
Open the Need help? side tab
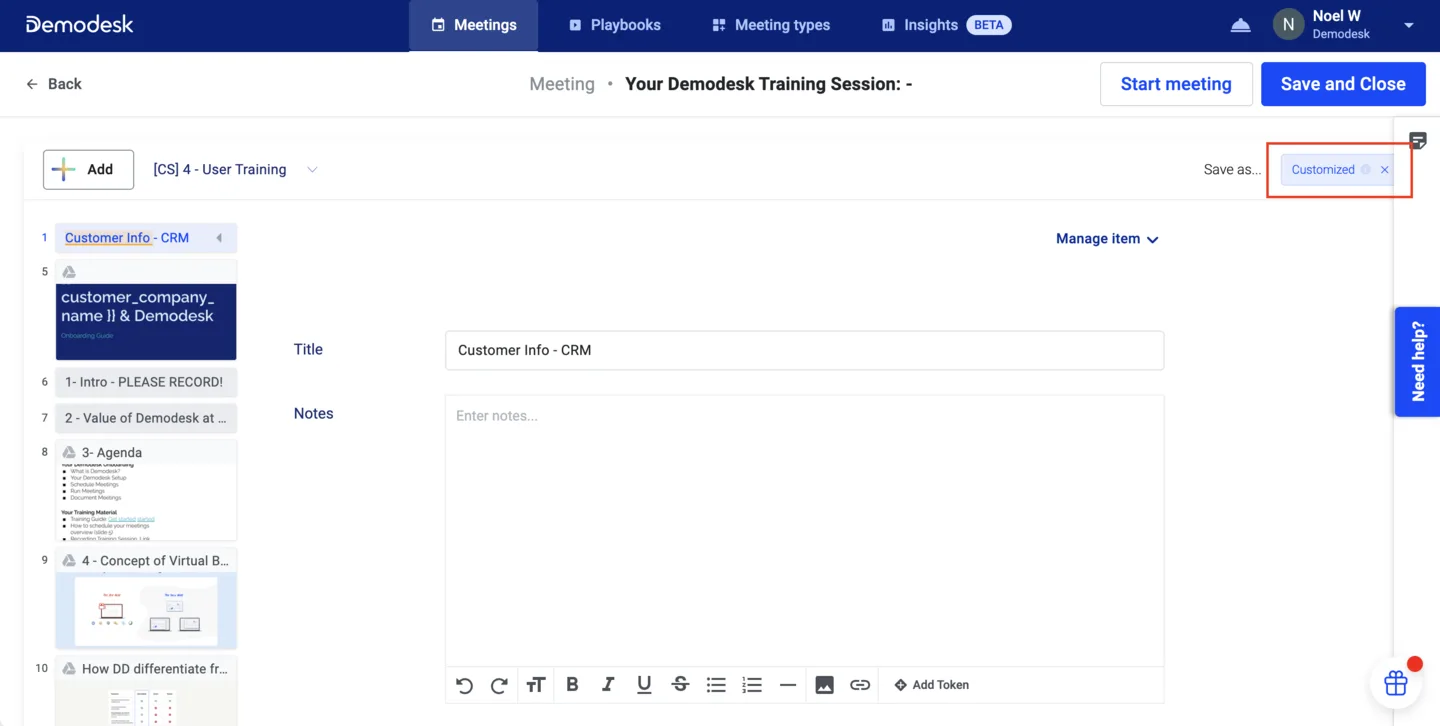click(1417, 361)
